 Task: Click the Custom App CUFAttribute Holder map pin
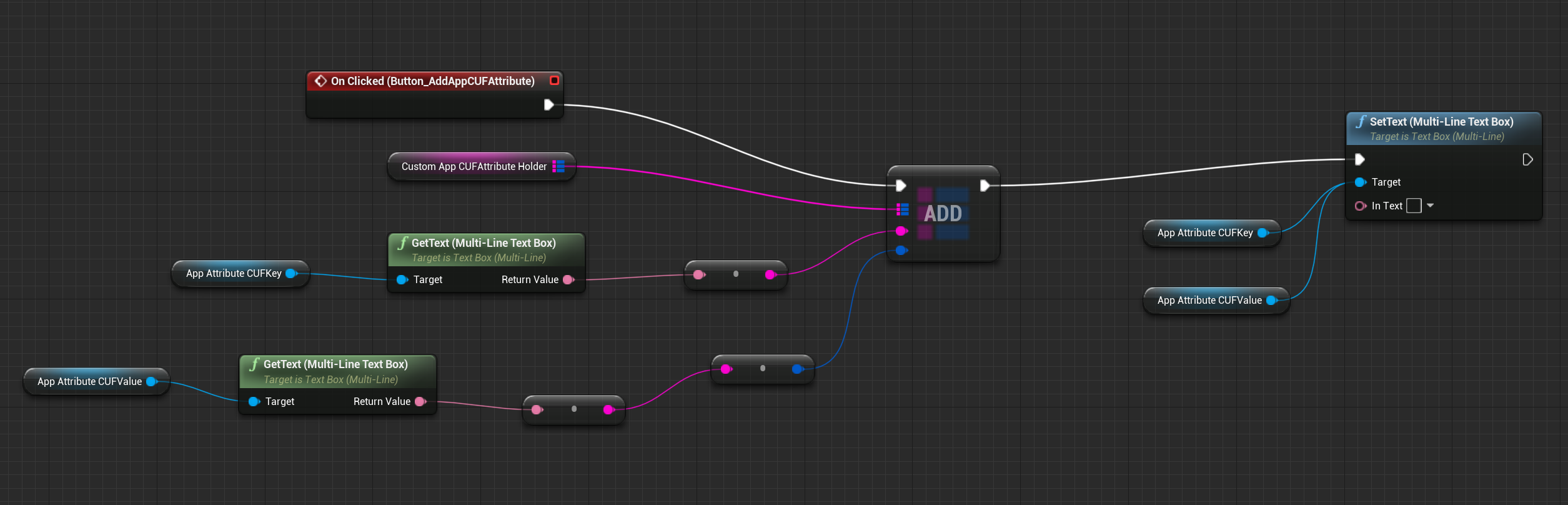[558, 166]
